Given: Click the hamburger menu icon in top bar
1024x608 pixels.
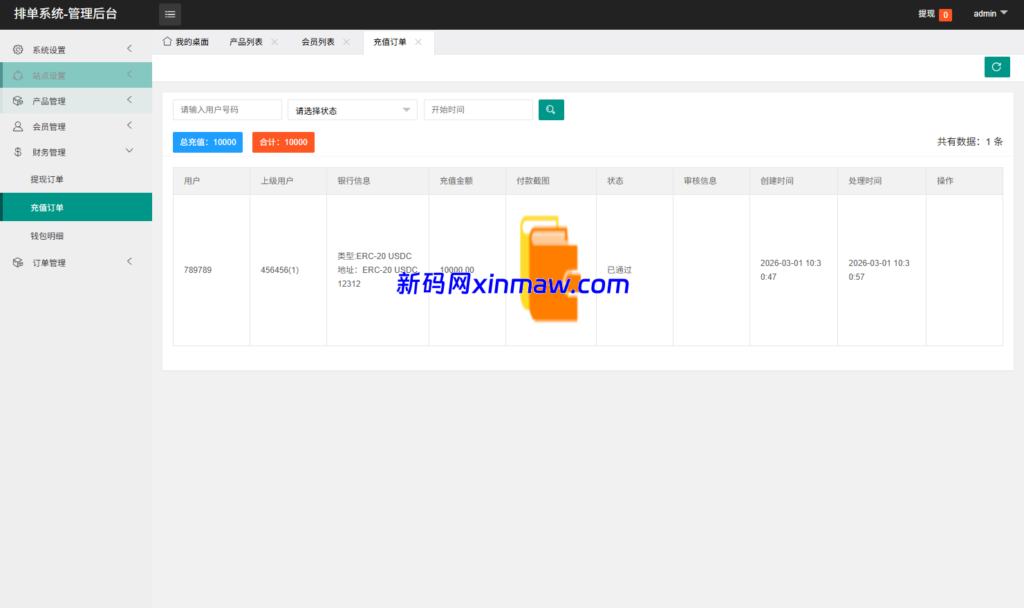Looking at the screenshot, I should coord(169,14).
